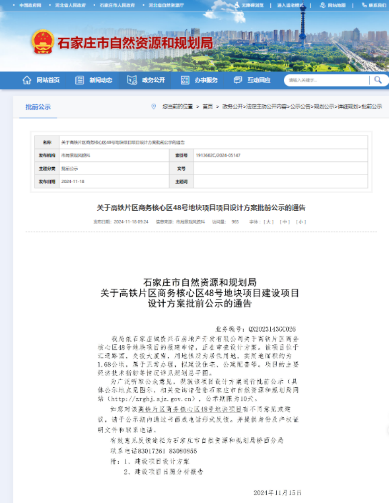389x503 pixels.
Task: Select the 批前公示 section tab
Action: [38, 107]
